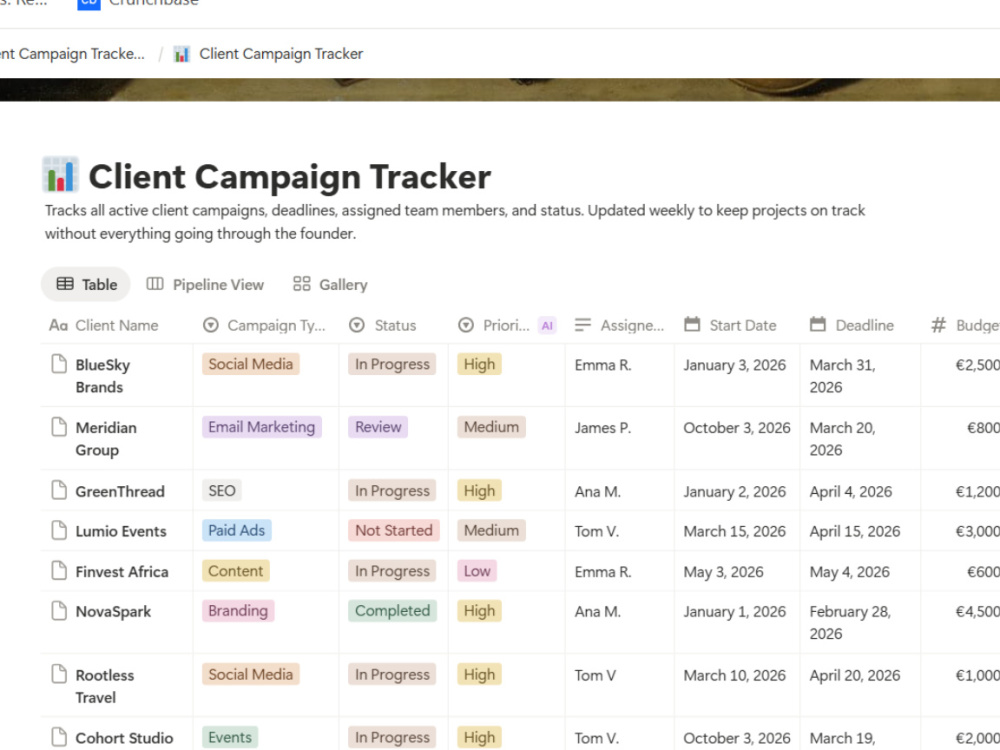Image resolution: width=1000 pixels, height=750 pixels.
Task: Open the Client Campaign Tracker breadcrumb link
Action: click(281, 54)
